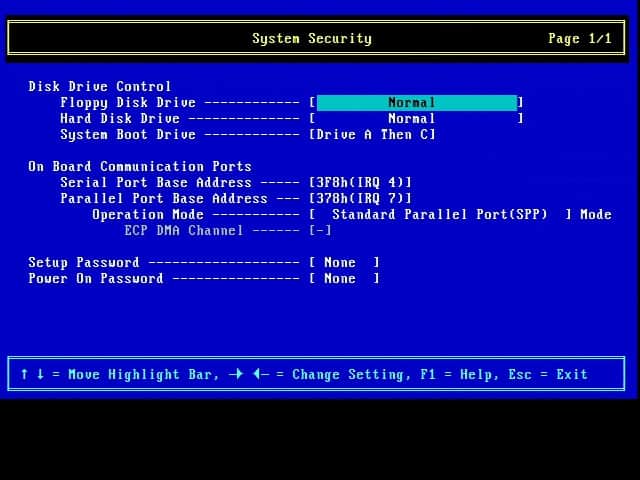640x480 pixels.
Task: Click the Power On Password label
Action: click(x=96, y=279)
